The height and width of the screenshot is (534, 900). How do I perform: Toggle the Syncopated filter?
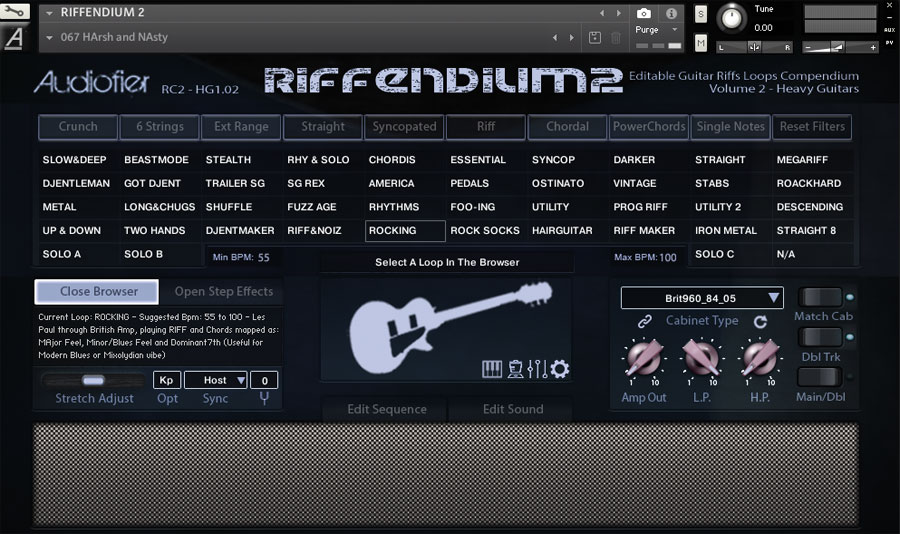coord(404,127)
